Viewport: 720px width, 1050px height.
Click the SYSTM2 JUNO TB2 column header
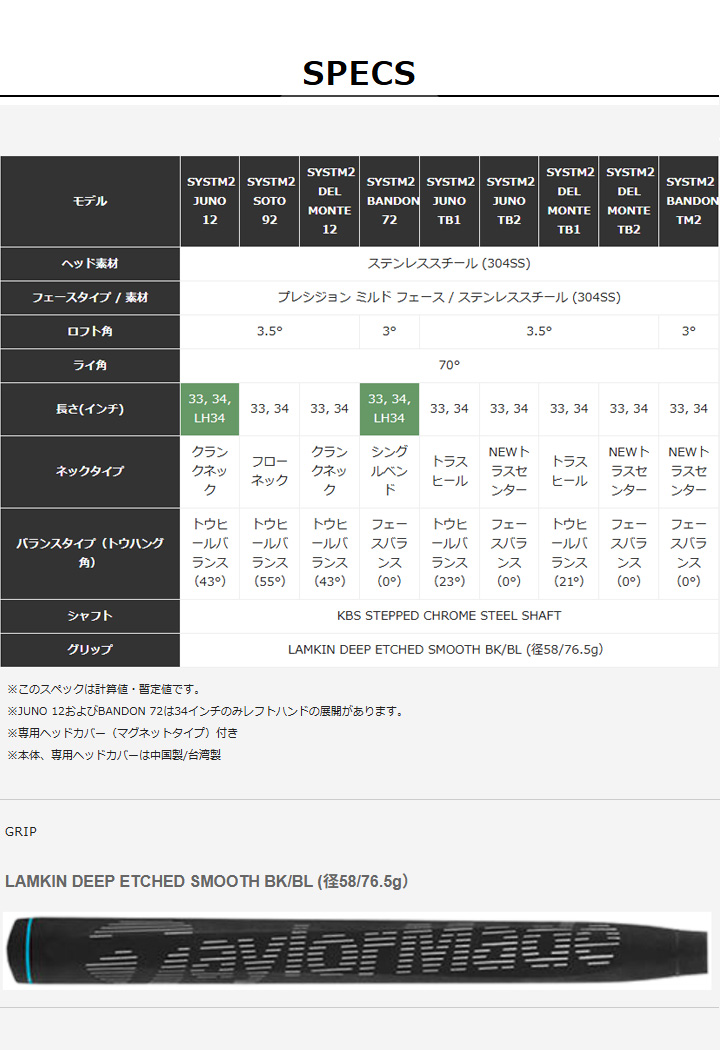click(x=509, y=201)
